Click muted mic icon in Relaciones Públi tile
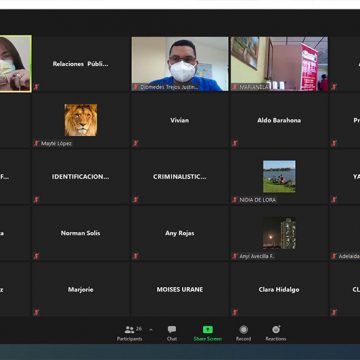360x360 pixels. tap(36, 87)
